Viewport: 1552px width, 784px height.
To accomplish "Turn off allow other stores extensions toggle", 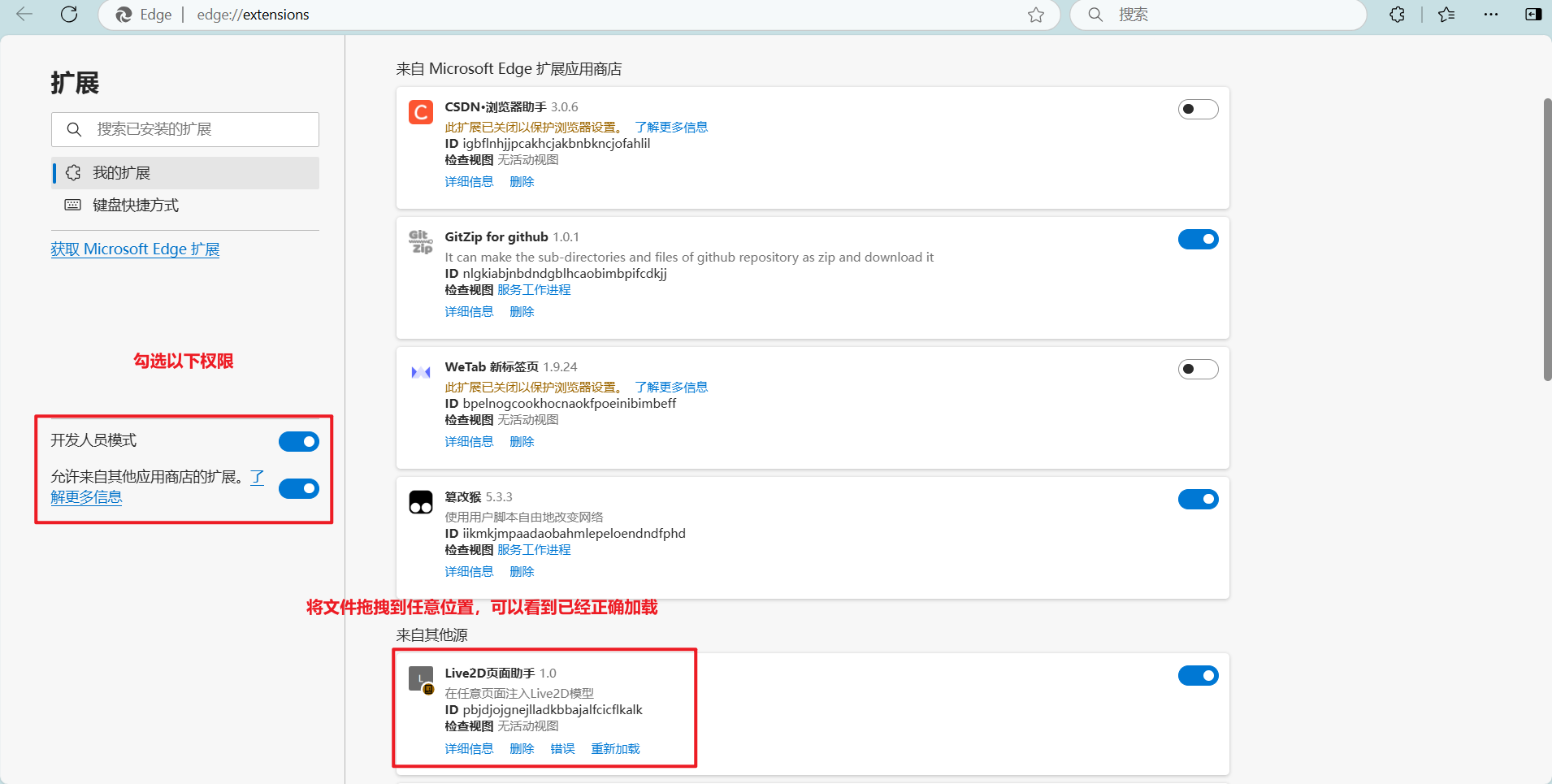I will [299, 488].
